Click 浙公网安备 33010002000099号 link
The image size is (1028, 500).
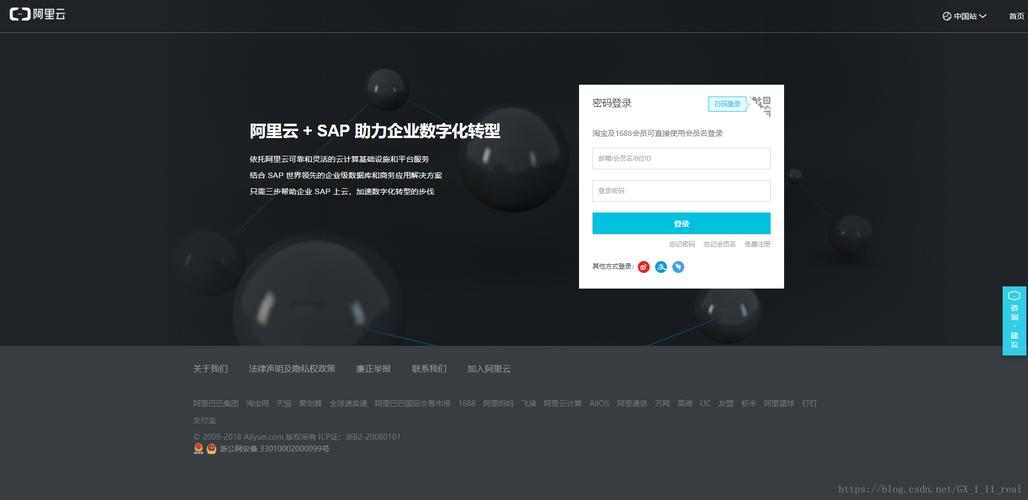[274, 450]
